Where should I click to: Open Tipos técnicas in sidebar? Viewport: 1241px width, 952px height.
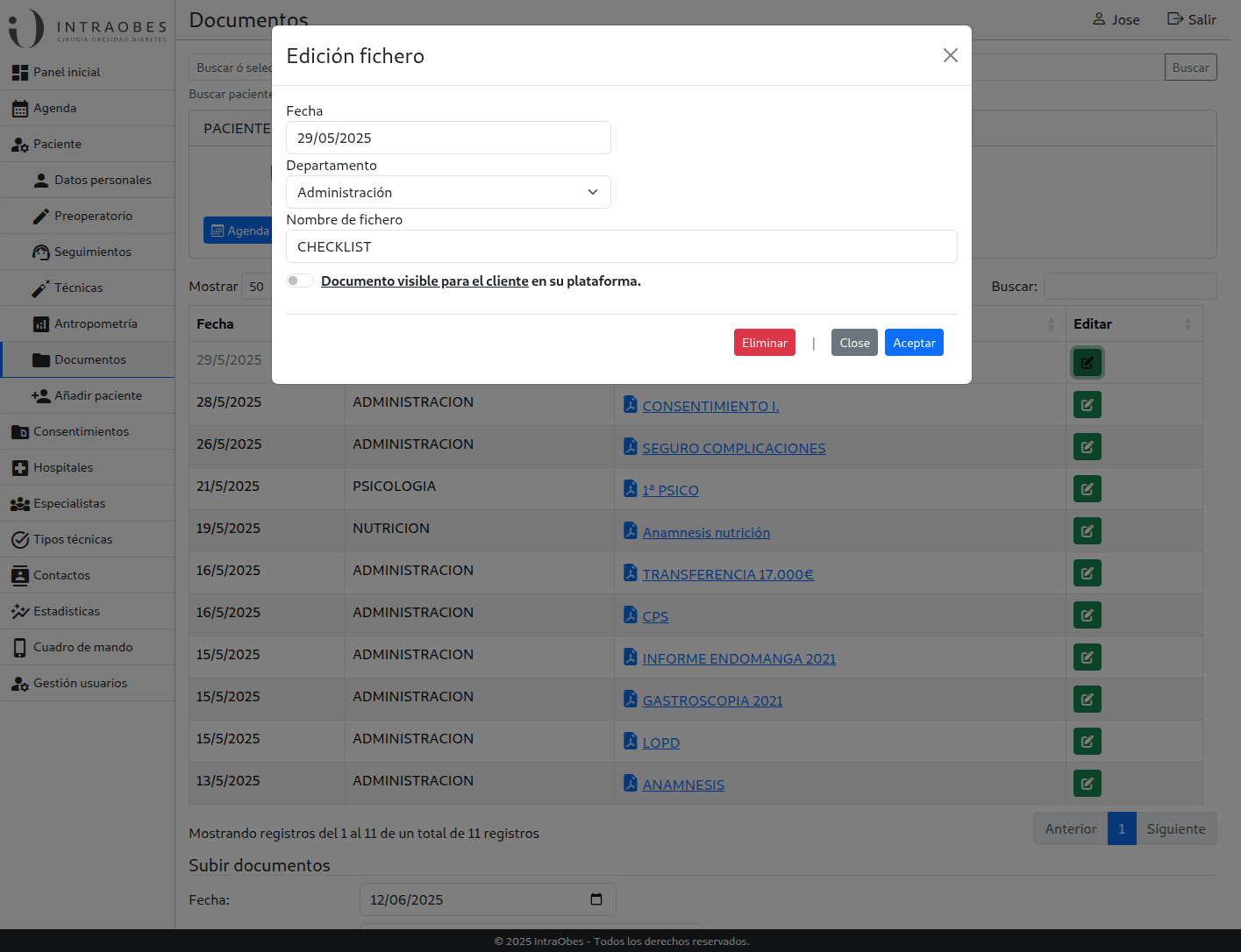(88, 539)
